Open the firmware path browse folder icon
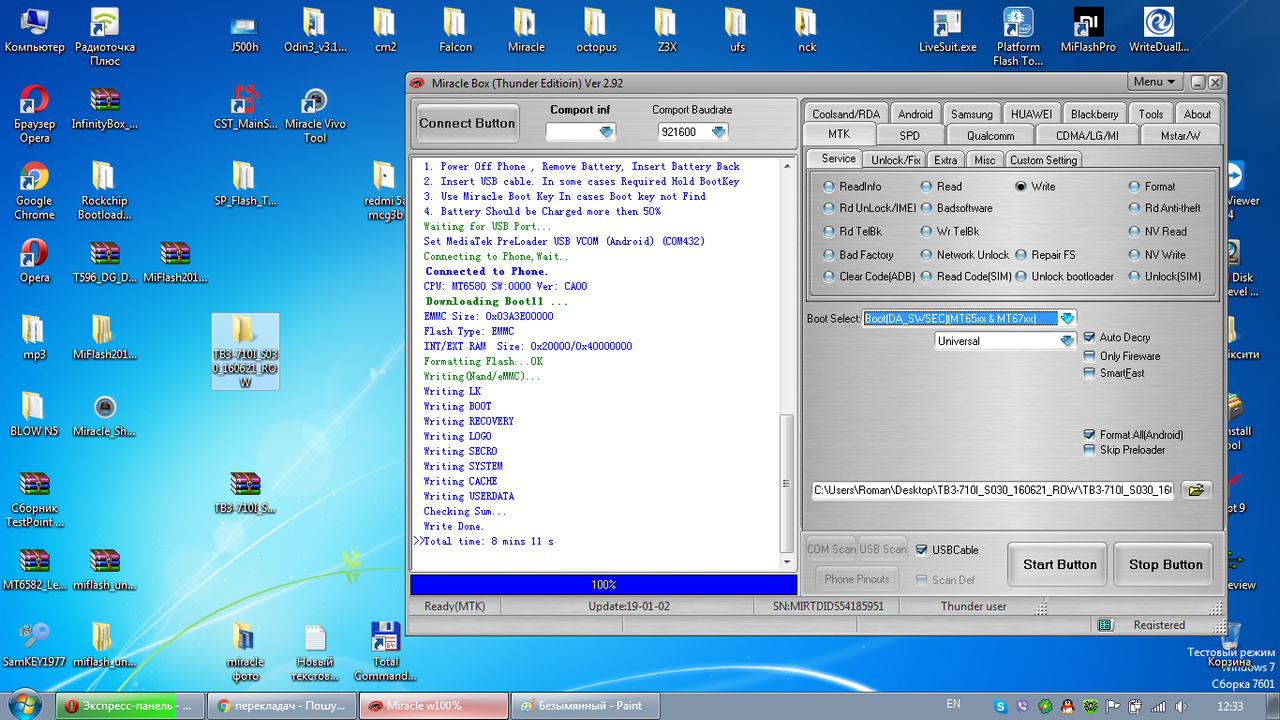1280x720 pixels. (1196, 489)
